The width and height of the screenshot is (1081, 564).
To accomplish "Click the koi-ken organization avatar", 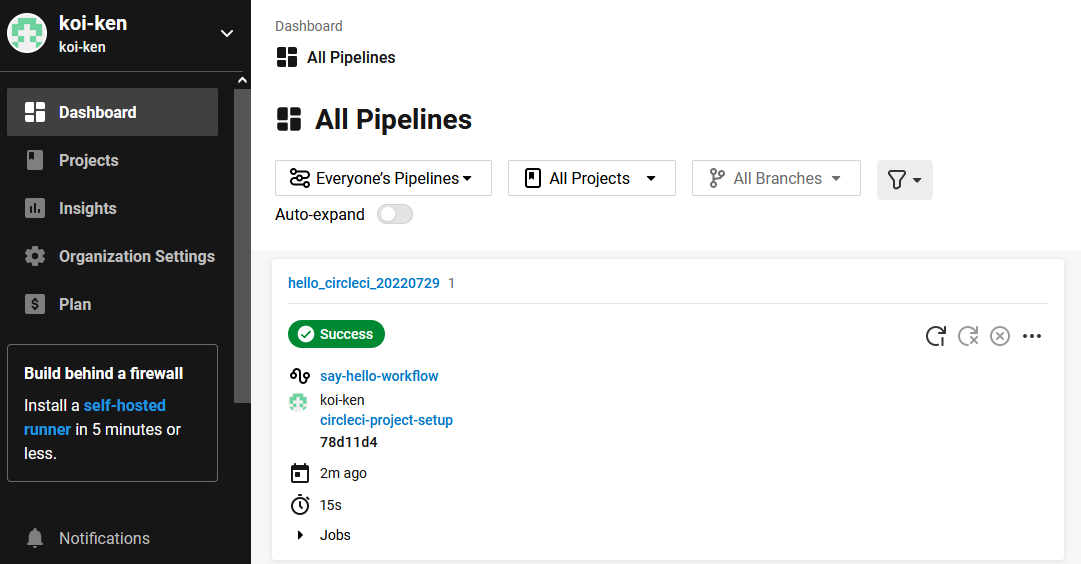I will pos(27,33).
